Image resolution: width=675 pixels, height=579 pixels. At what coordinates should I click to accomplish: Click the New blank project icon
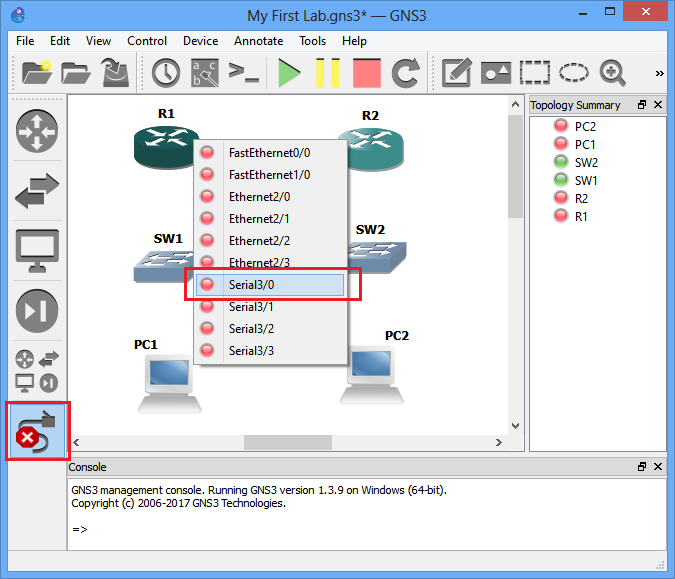(37, 72)
